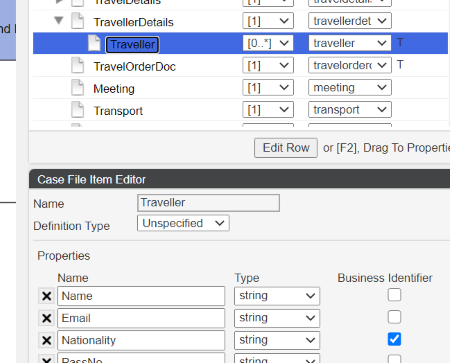This screenshot has height=363, width=450.
Task: Click the Nationality property name field
Action: pos(141,340)
